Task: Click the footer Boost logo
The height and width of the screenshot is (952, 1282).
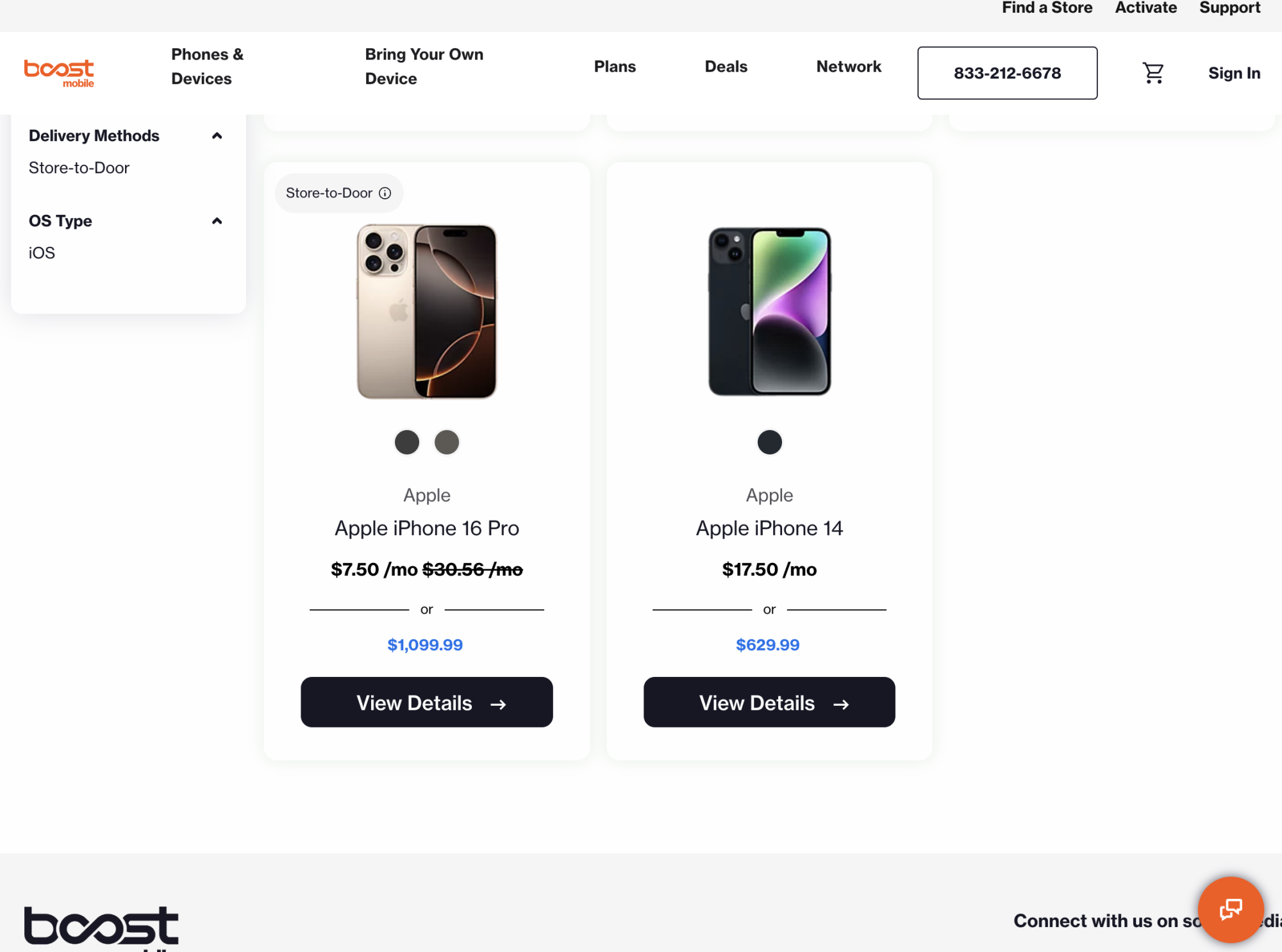Action: tap(101, 926)
